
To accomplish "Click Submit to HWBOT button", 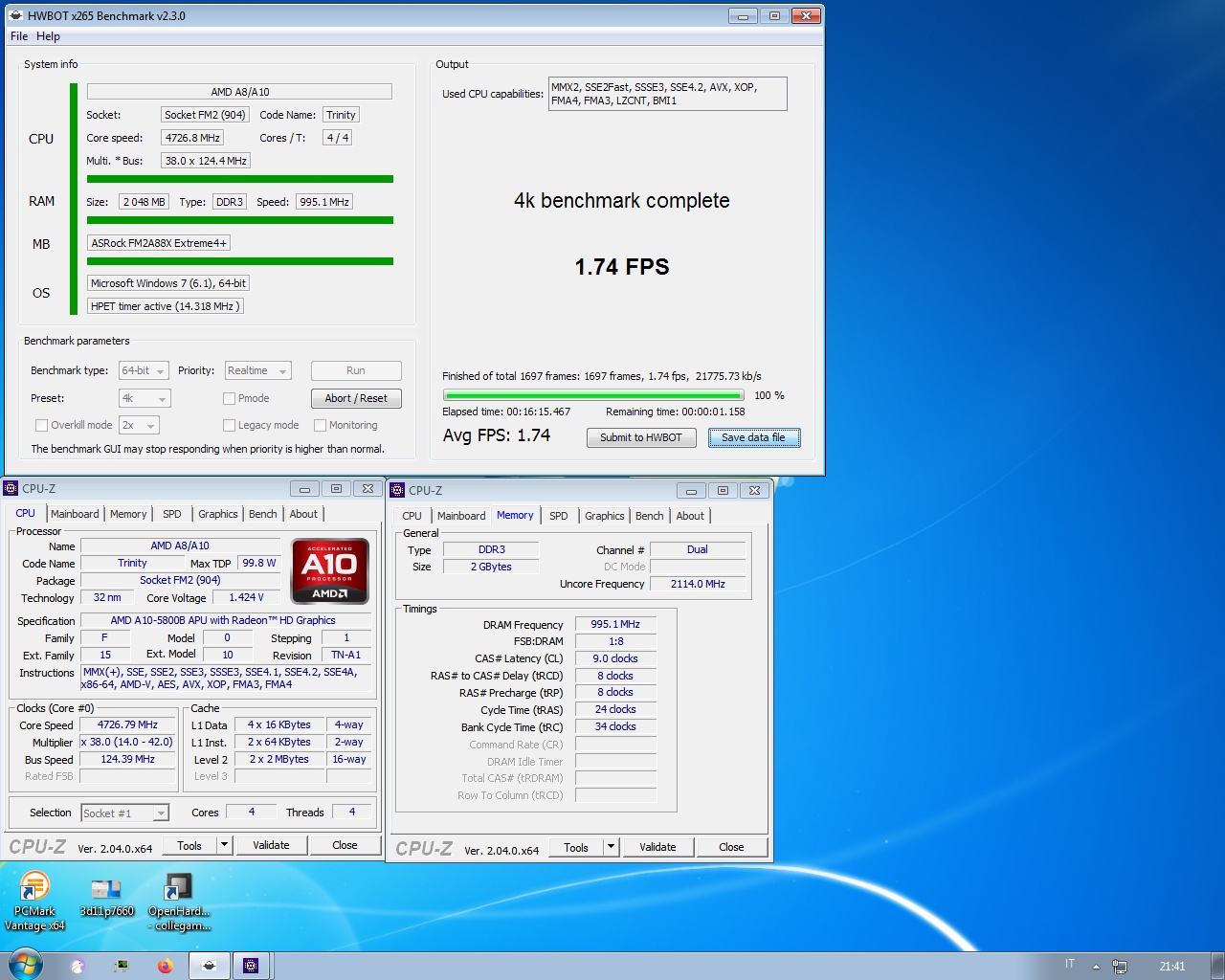I will (x=641, y=437).
